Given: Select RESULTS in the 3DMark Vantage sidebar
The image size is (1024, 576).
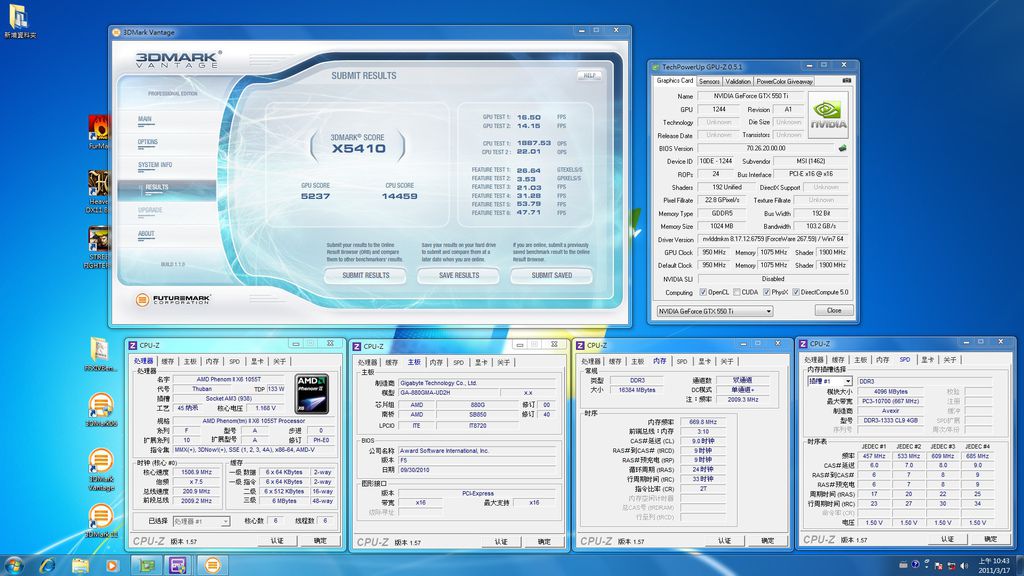Looking at the screenshot, I should (157, 187).
